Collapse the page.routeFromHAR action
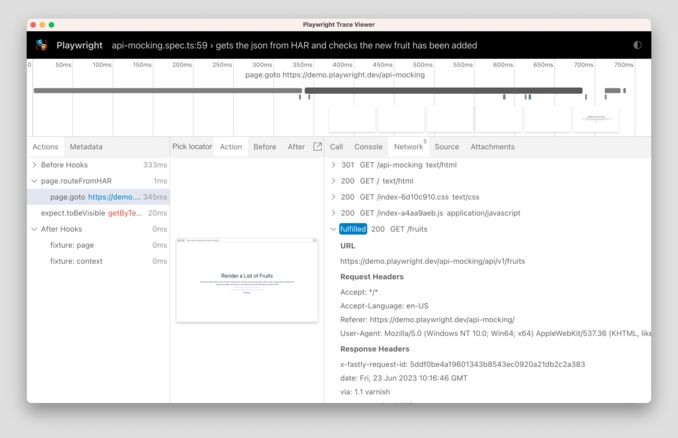 click(35, 181)
